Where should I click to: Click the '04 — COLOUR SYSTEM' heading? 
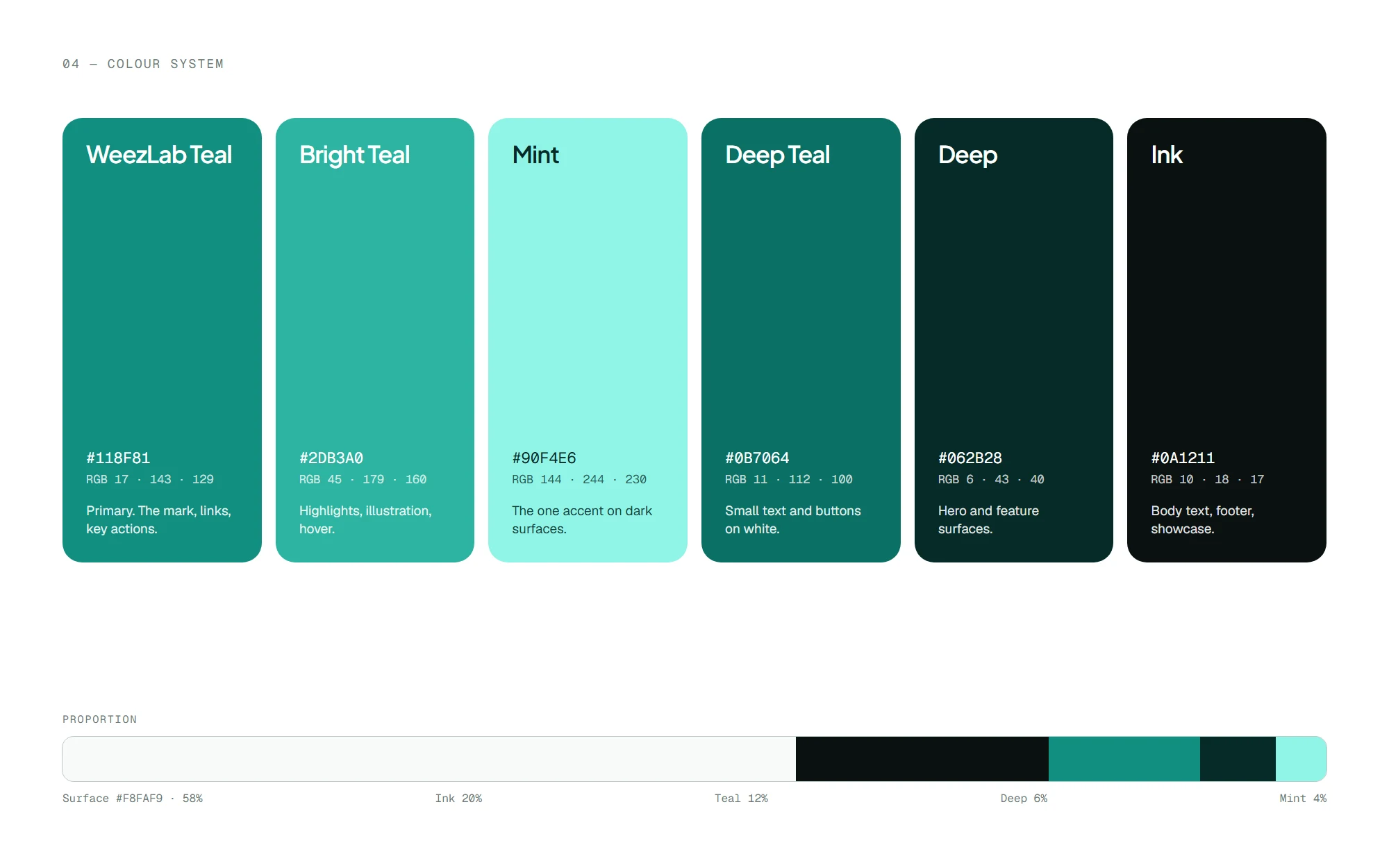click(143, 64)
